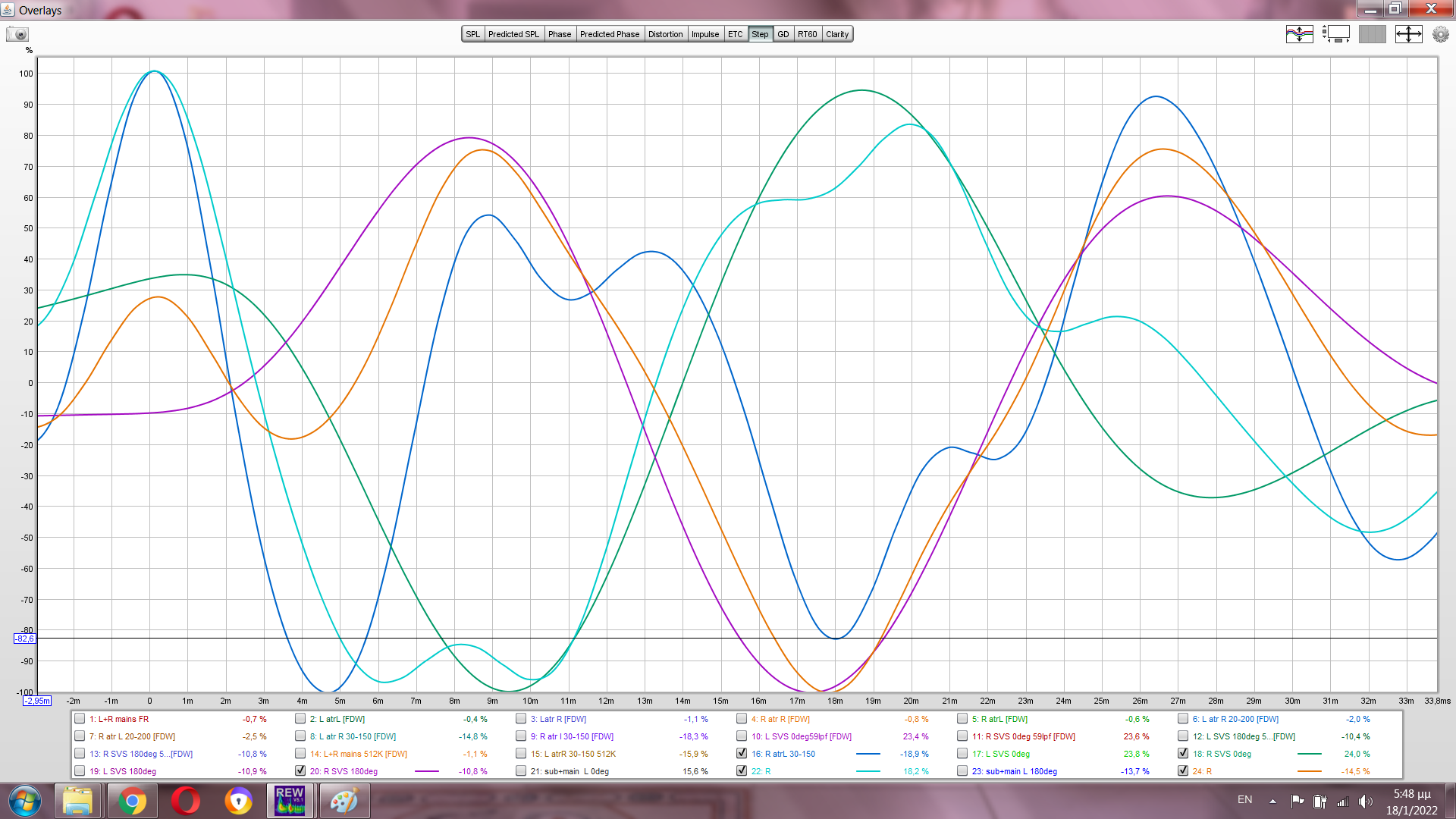Screen dimensions: 1456x819
Task: Click the Predicted SPL button
Action: click(513, 34)
